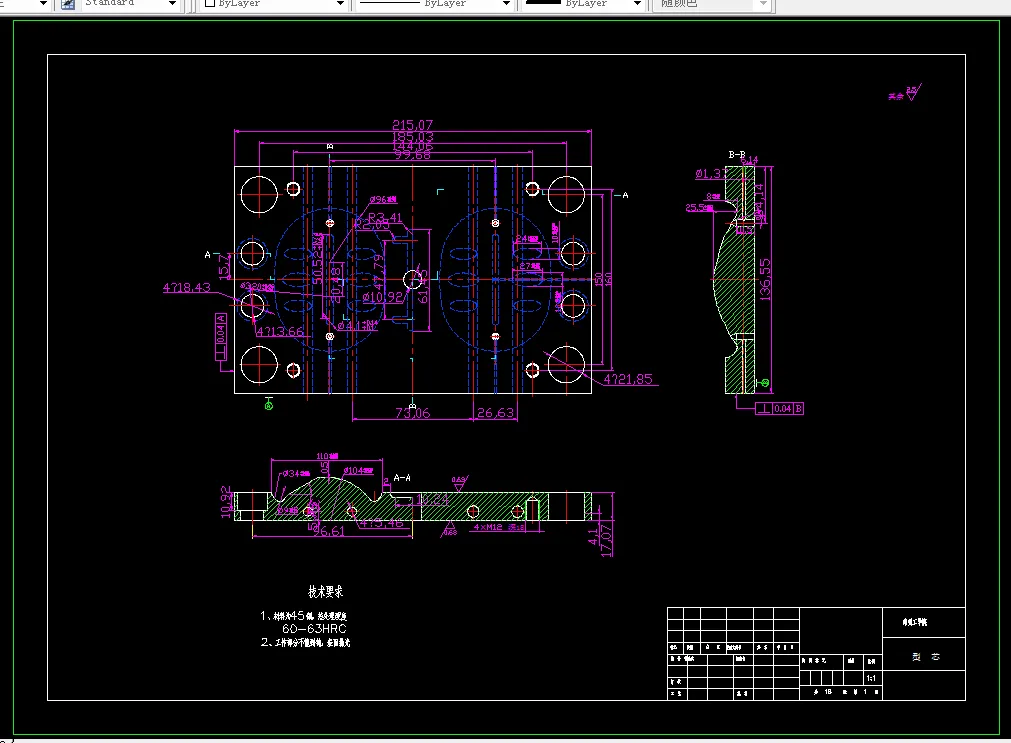The width and height of the screenshot is (1011, 743).
Task: Select the 4?18.43 leader text
Action: click(186, 287)
